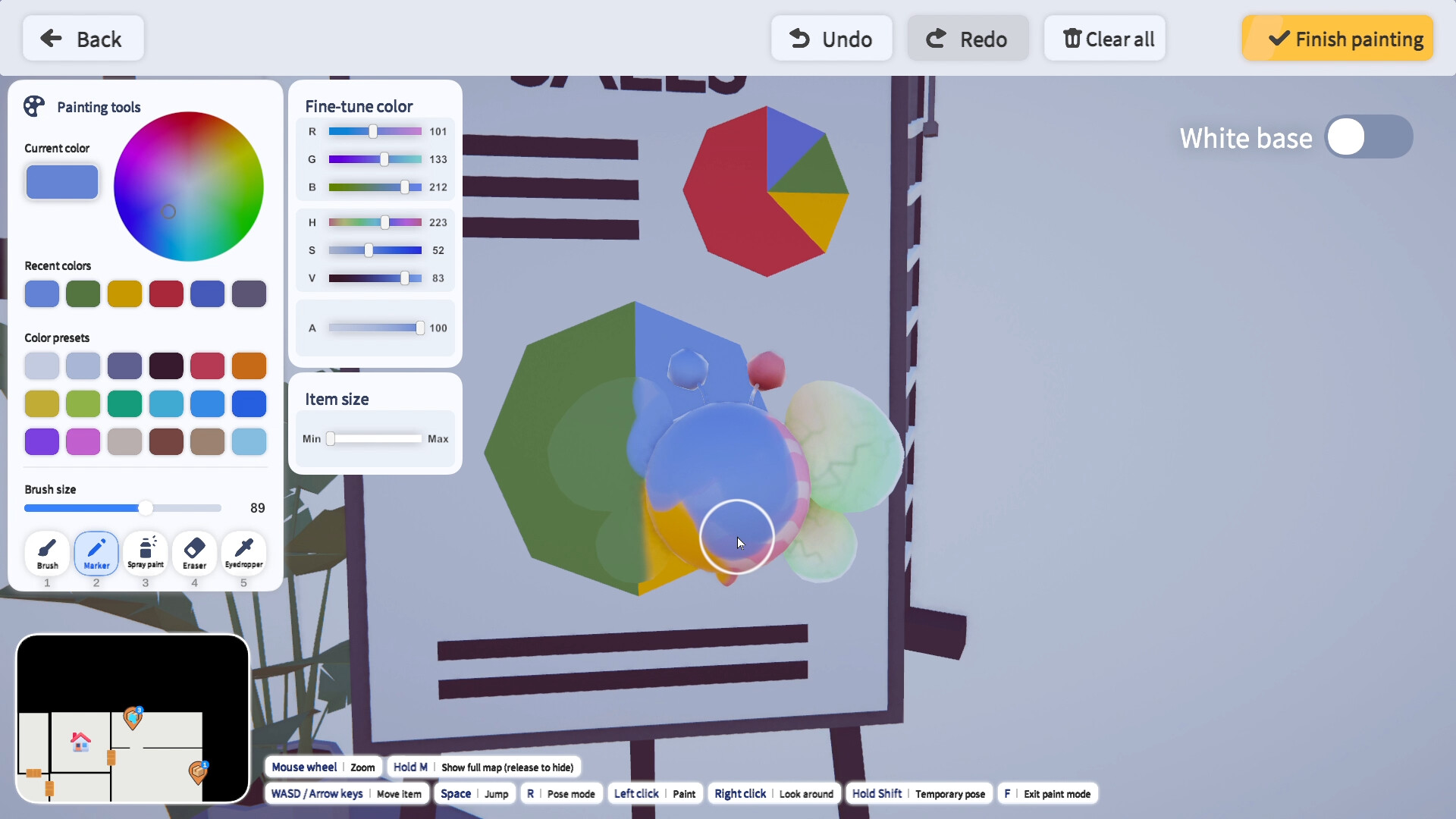Select the orange color preset
Viewport: 1456px width, 819px height.
249,366
